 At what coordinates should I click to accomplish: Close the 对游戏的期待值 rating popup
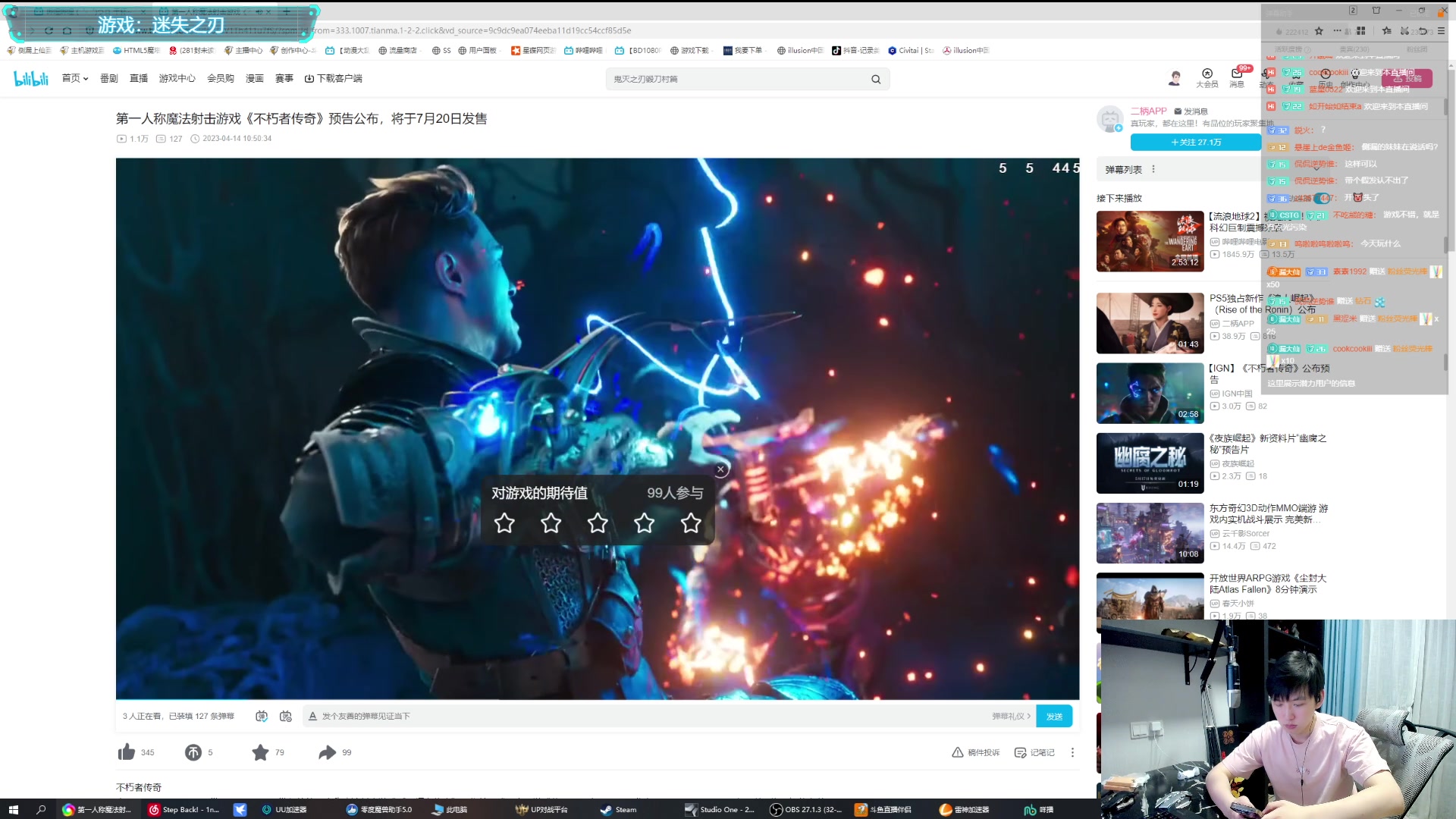pos(720,469)
